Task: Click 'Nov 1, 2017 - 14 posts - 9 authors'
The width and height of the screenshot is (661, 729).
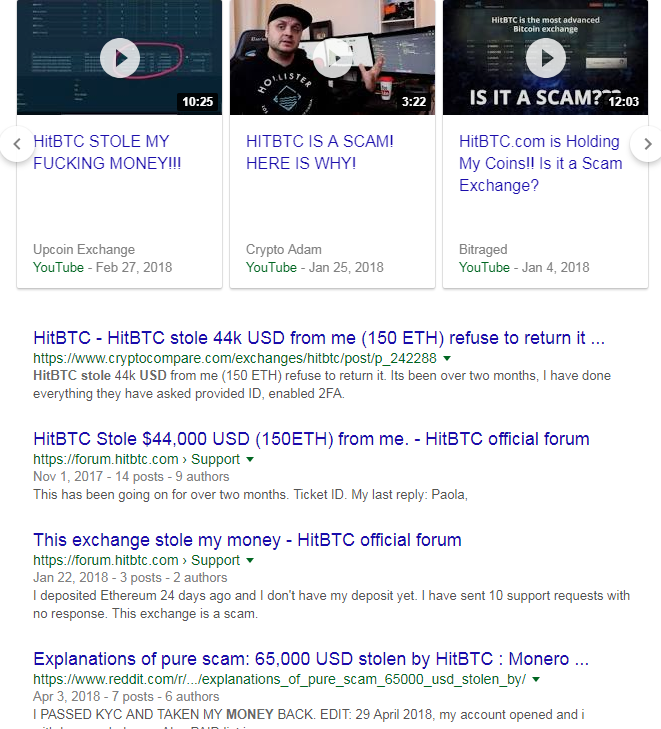Action: coord(131,477)
